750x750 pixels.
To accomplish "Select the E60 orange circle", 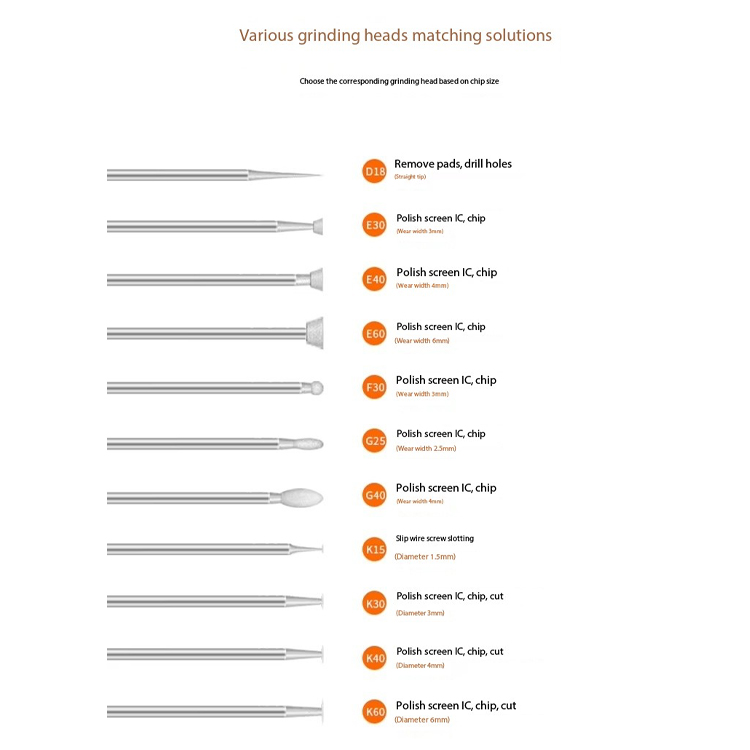I will click(x=375, y=333).
